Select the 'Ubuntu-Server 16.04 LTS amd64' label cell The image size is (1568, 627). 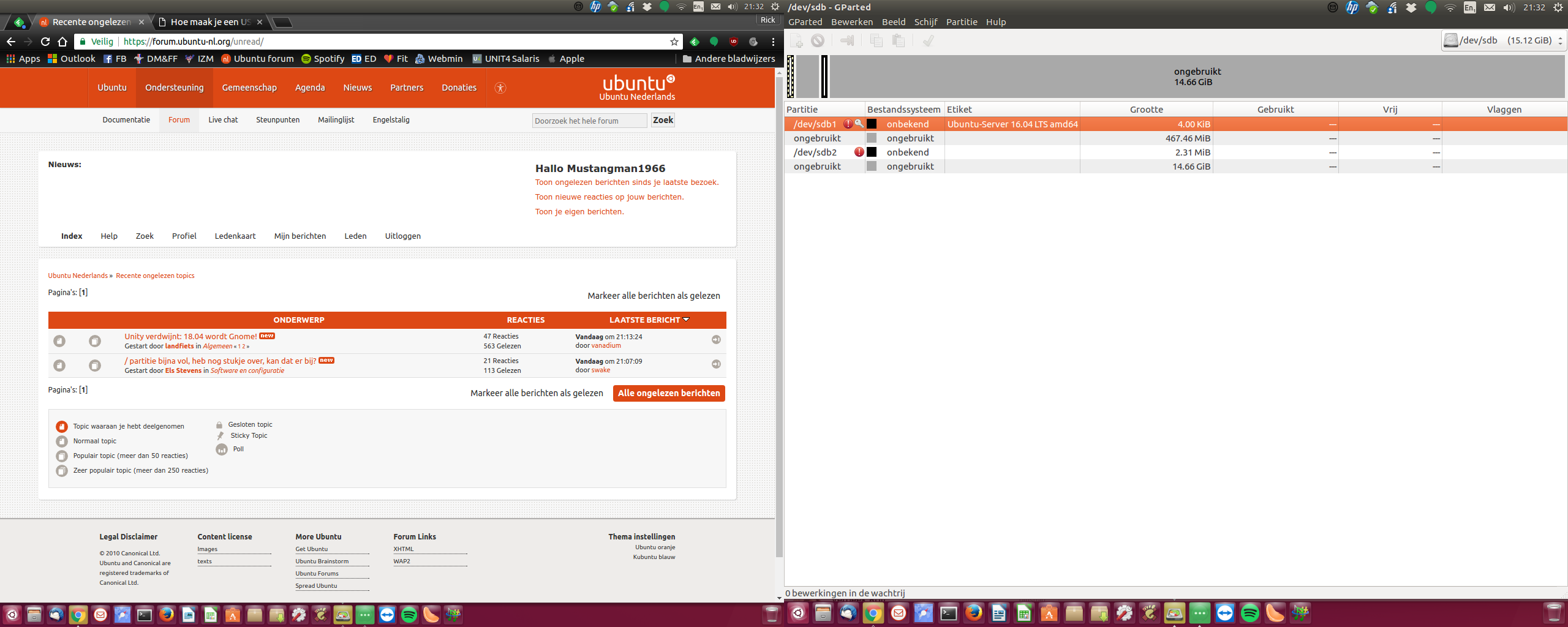(1012, 124)
